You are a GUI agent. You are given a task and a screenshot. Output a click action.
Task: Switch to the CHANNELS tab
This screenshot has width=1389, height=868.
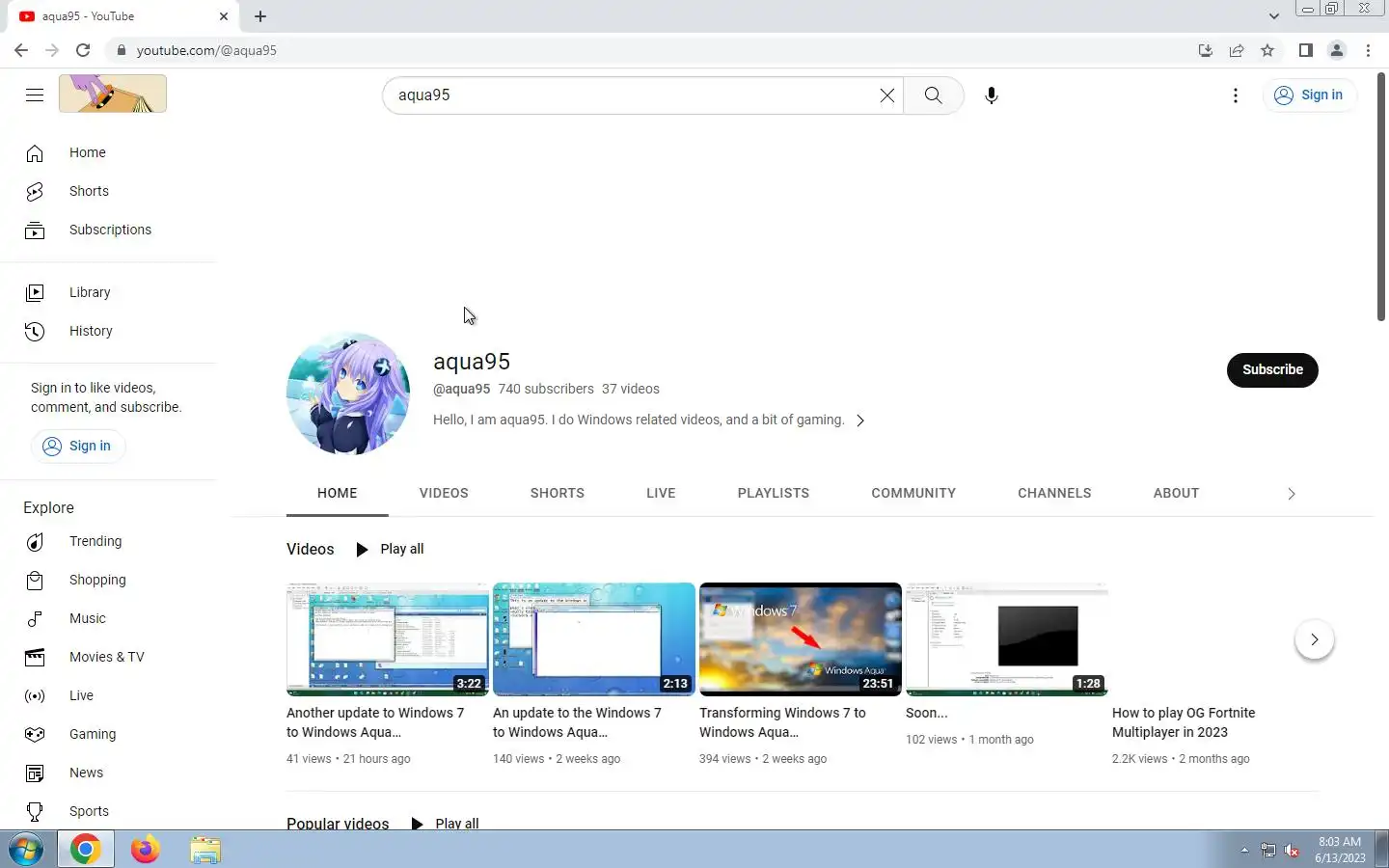pyautogui.click(x=1054, y=493)
